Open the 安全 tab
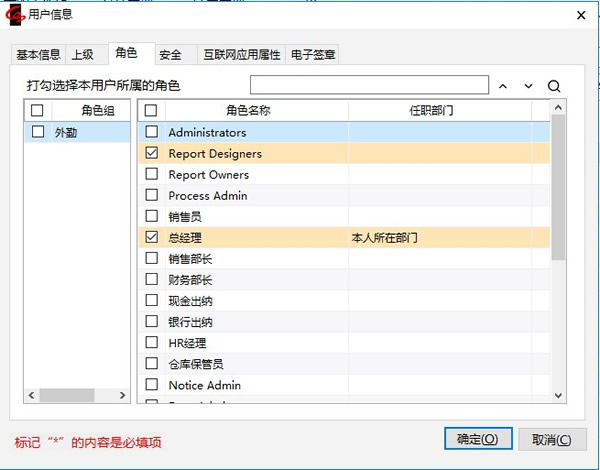Screen dimensions: 600x470 (x=171, y=54)
